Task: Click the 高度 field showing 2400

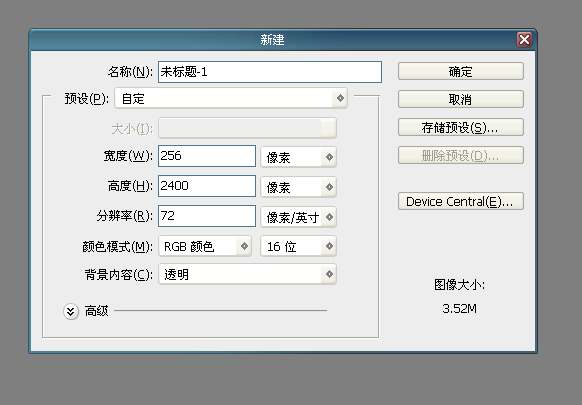Action: coord(207,186)
